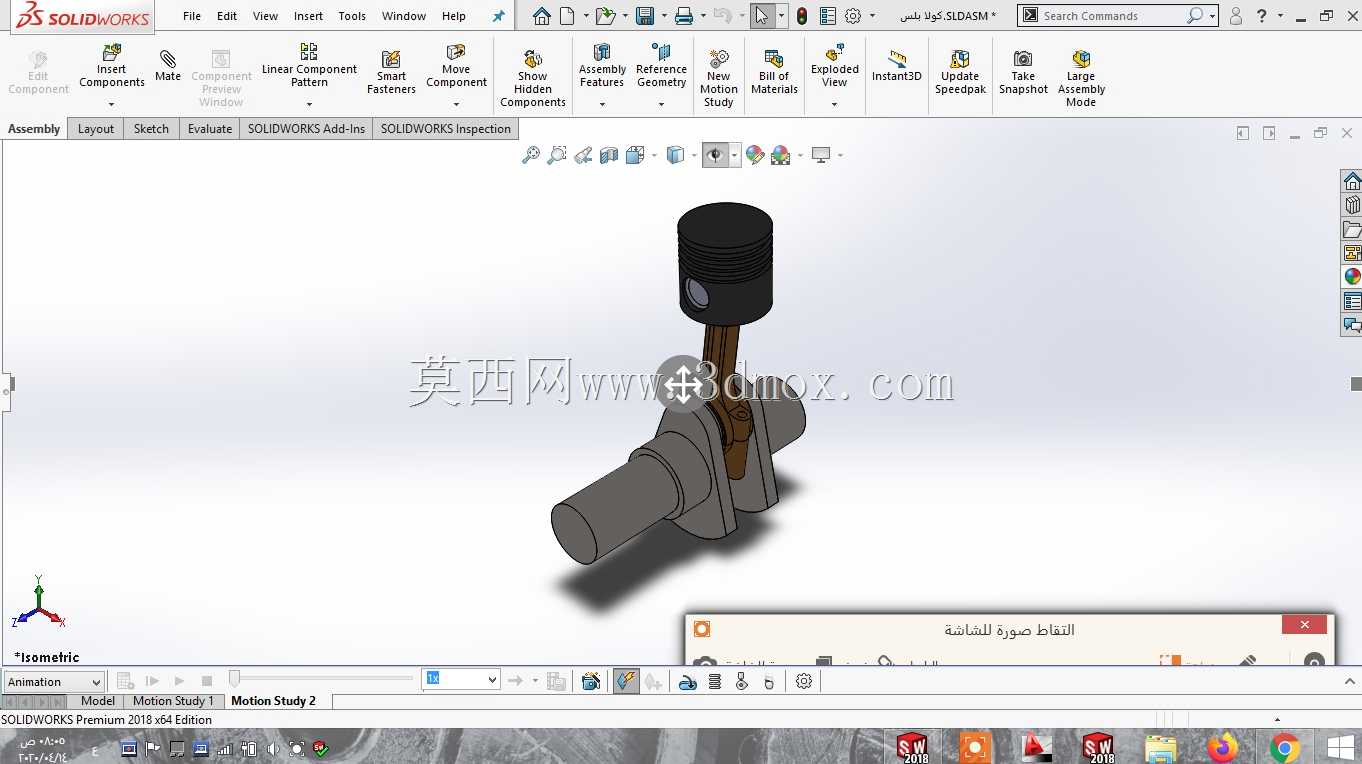Open Chrome from Windows taskbar
The image size is (1362, 764).
[1285, 747]
